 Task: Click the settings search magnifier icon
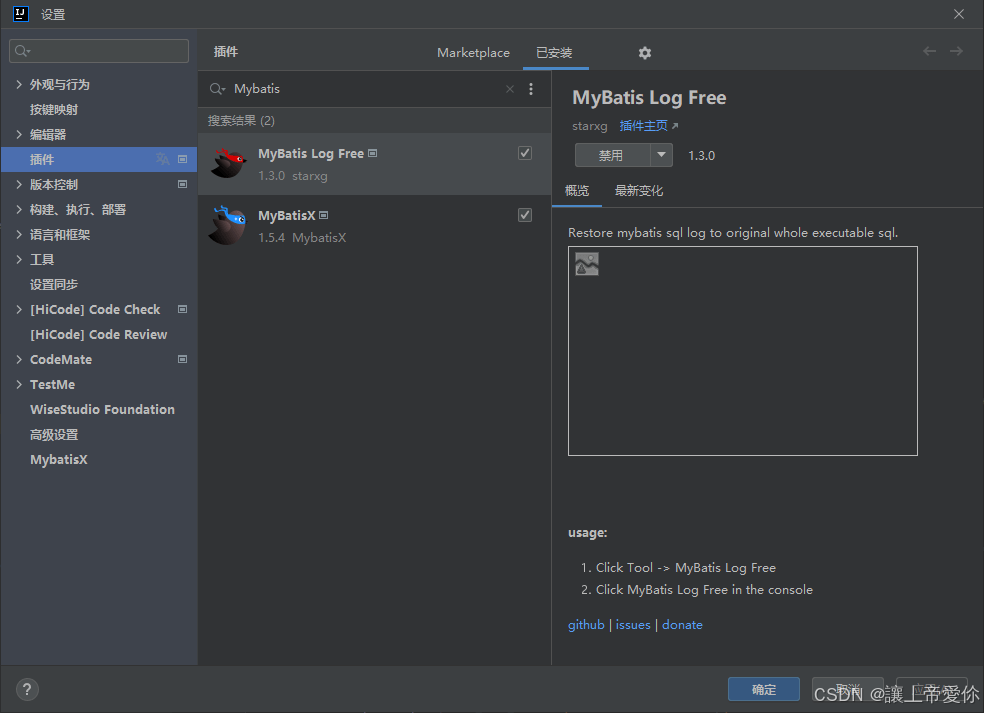pyautogui.click(x=23, y=51)
